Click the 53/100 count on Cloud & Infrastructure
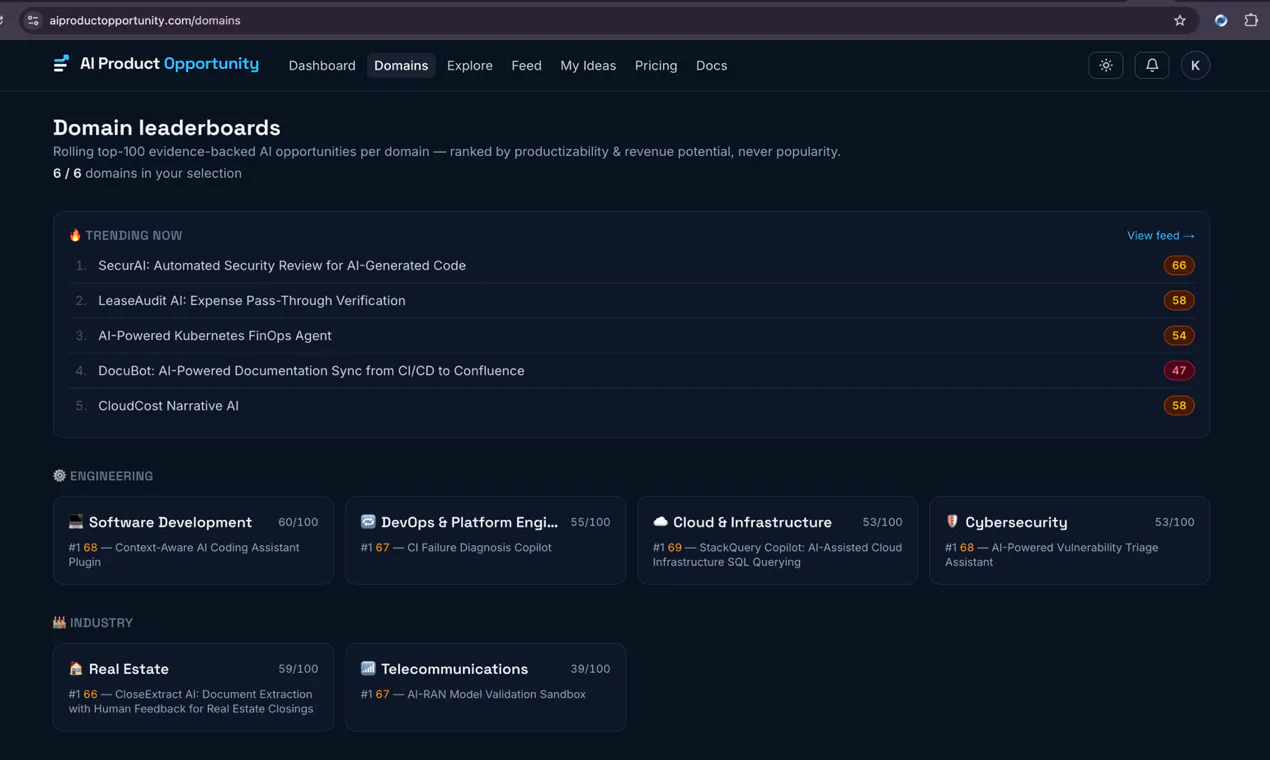The image size is (1270, 760). (x=882, y=522)
